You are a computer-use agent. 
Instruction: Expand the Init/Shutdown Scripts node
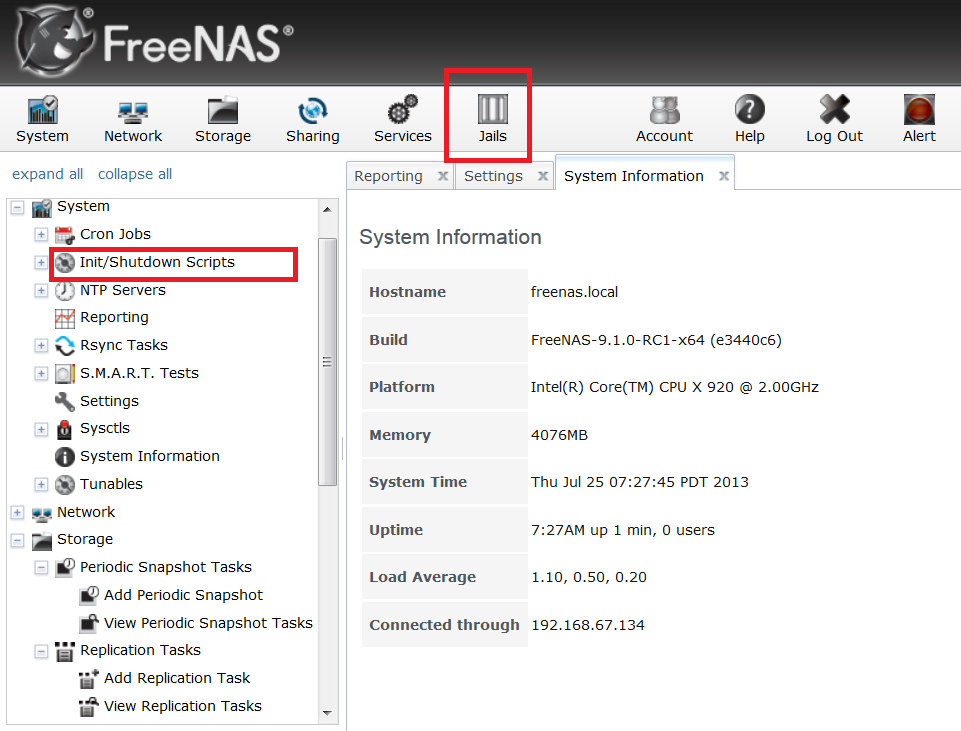(40, 262)
